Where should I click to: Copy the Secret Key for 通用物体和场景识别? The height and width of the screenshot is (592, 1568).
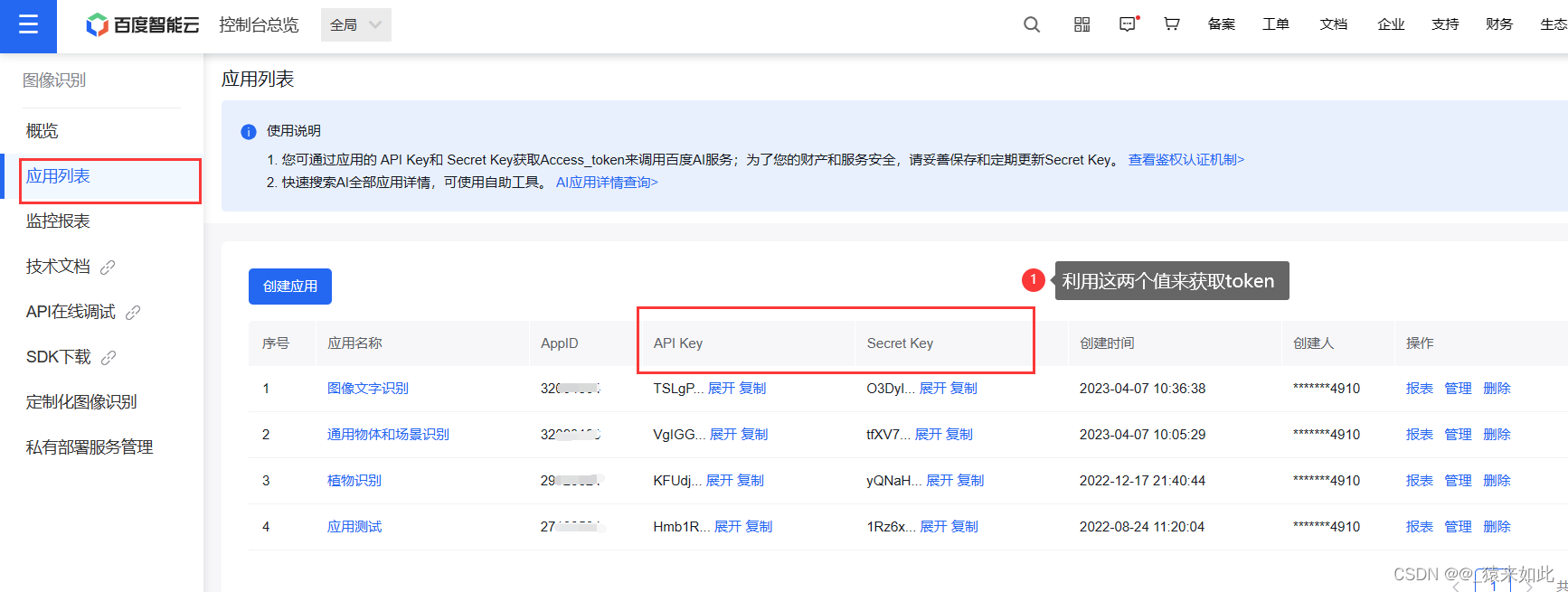coord(959,435)
